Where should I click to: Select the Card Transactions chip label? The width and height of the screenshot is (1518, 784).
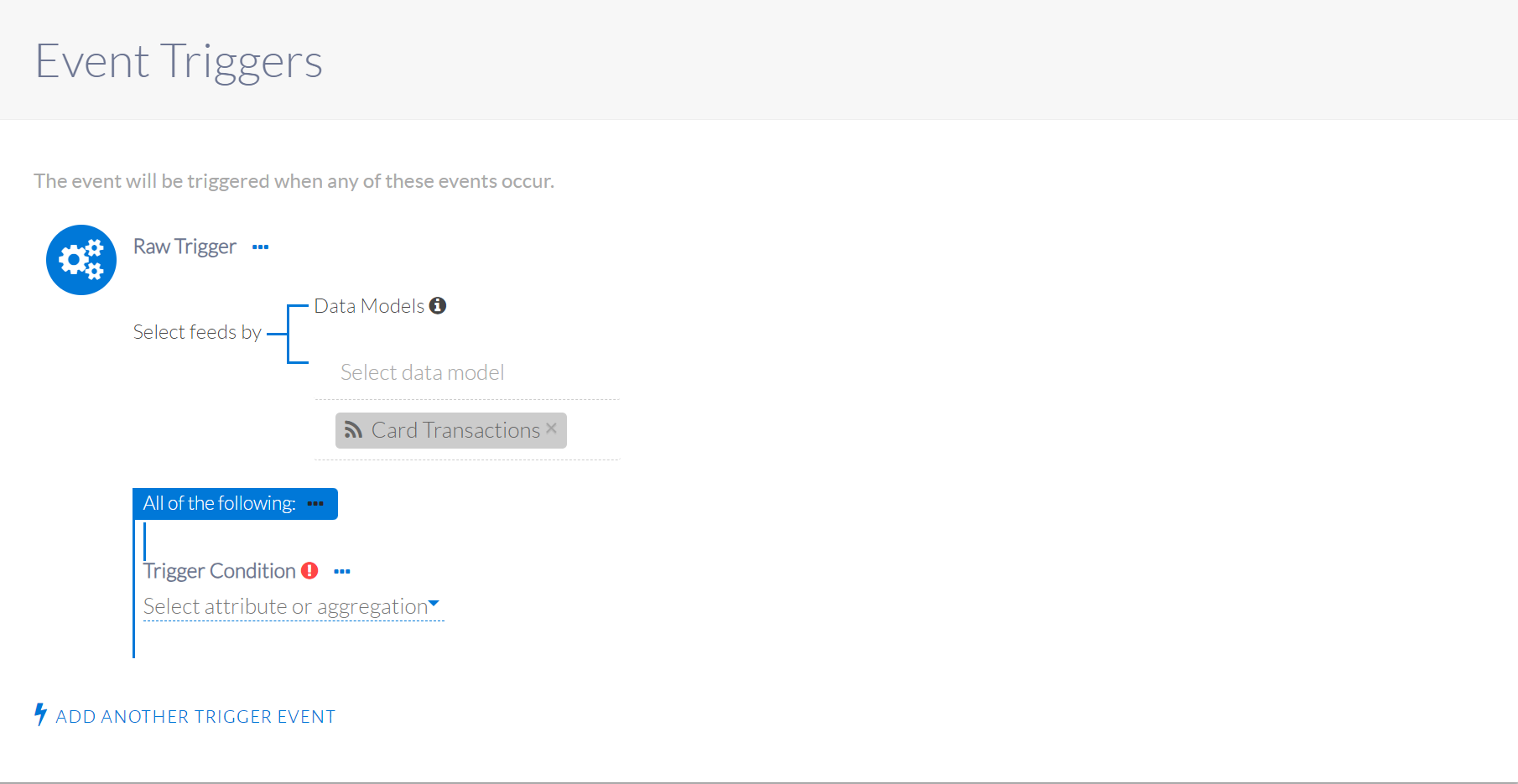click(x=455, y=431)
